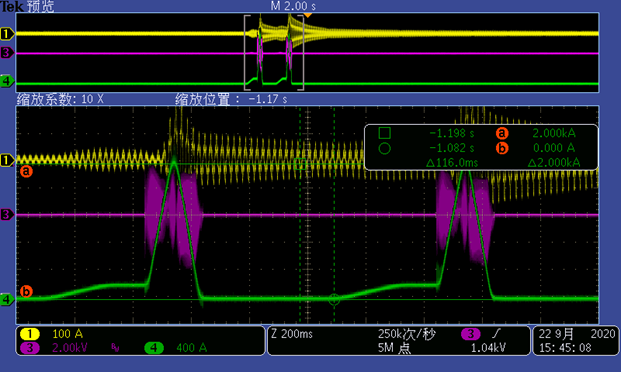Select orange cursor b marker on waveform
This screenshot has width=621, height=372.
pos(26,291)
